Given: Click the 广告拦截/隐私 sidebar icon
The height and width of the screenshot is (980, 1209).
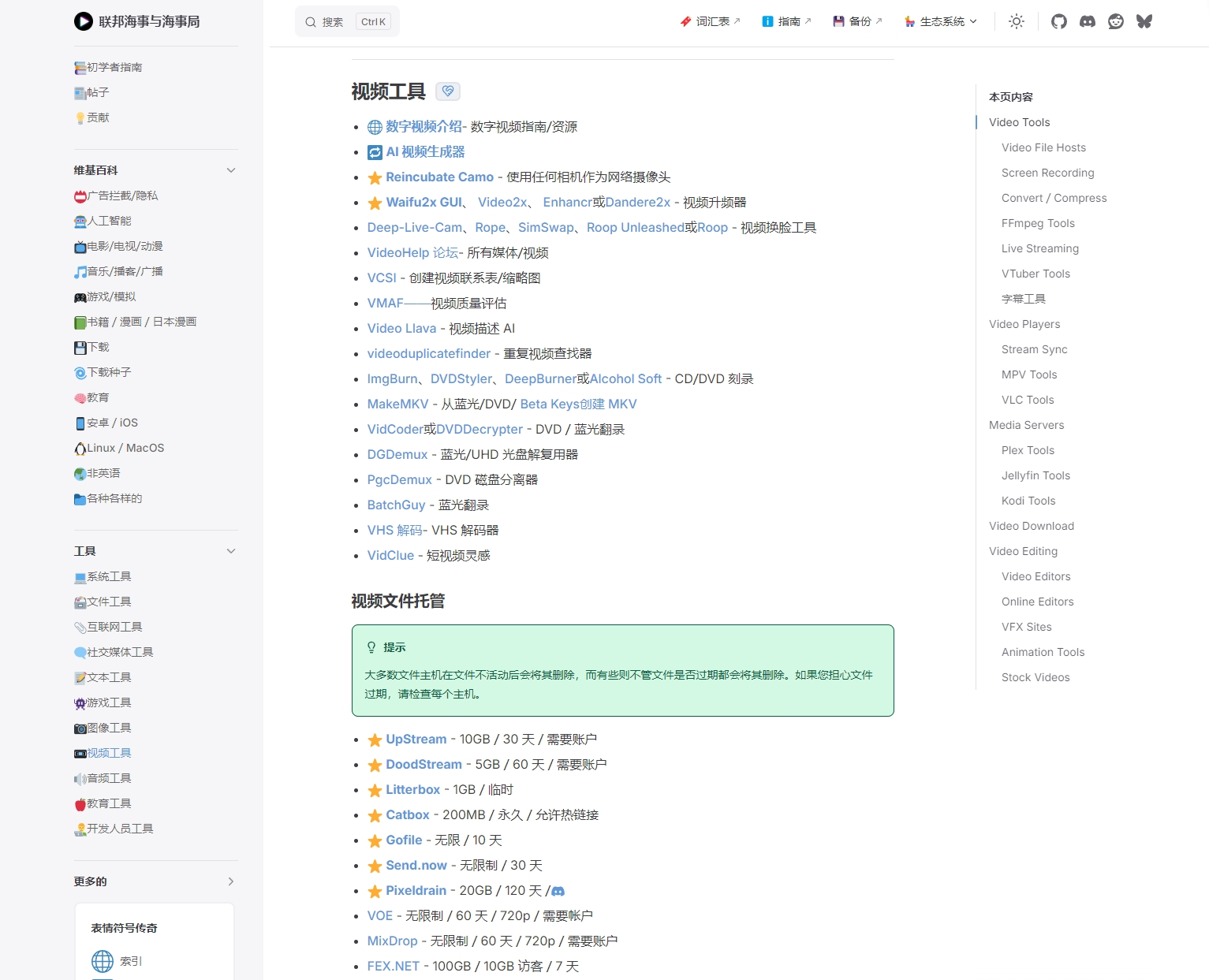Looking at the screenshot, I should pyautogui.click(x=80, y=196).
